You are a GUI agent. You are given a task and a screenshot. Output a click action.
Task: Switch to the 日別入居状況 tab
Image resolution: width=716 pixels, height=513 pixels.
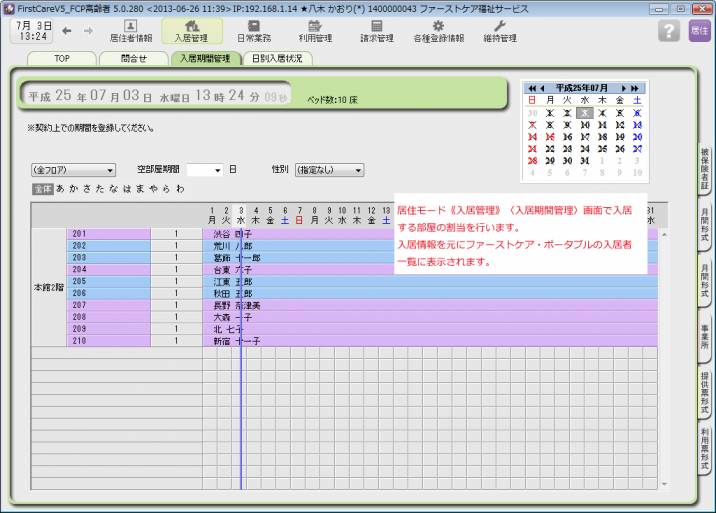click(276, 59)
